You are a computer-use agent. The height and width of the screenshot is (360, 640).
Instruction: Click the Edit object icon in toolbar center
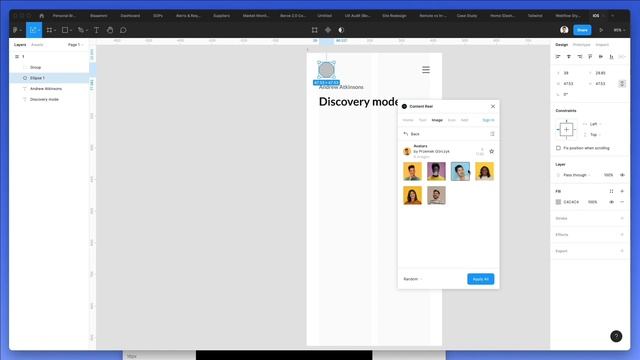[x=314, y=30]
